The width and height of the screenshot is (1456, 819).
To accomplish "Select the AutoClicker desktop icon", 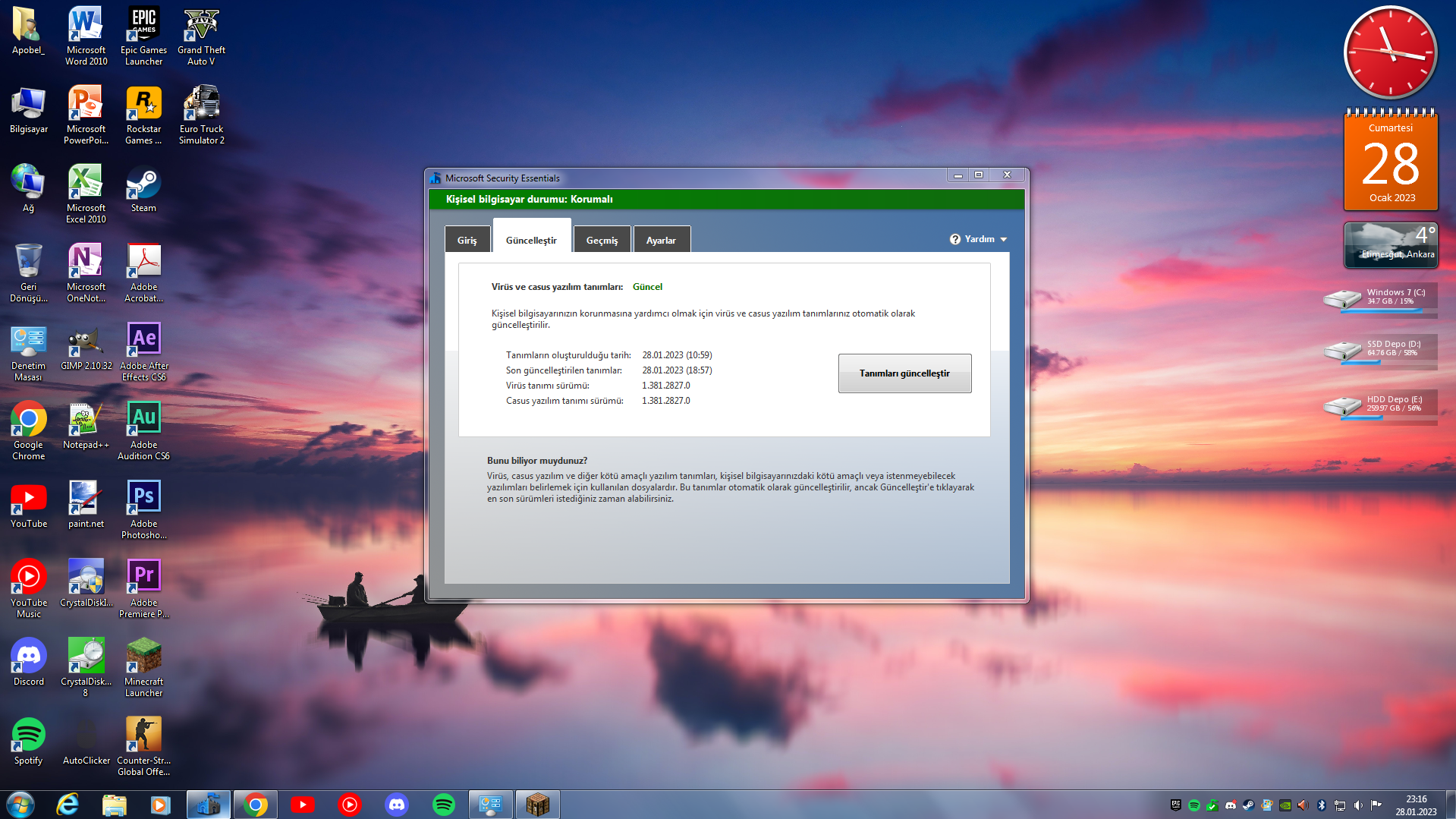I will 86,742.
